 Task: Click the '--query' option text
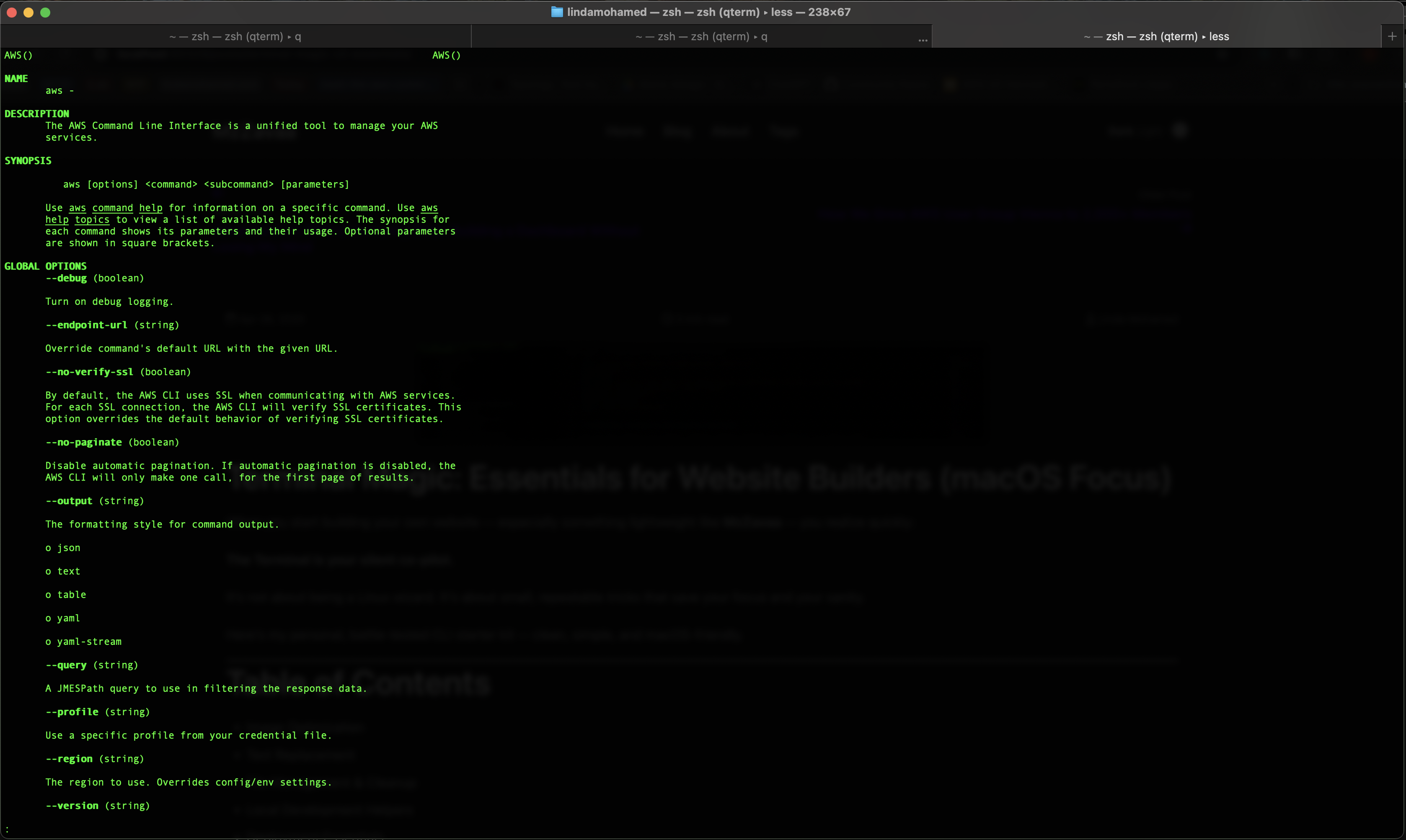(x=66, y=665)
